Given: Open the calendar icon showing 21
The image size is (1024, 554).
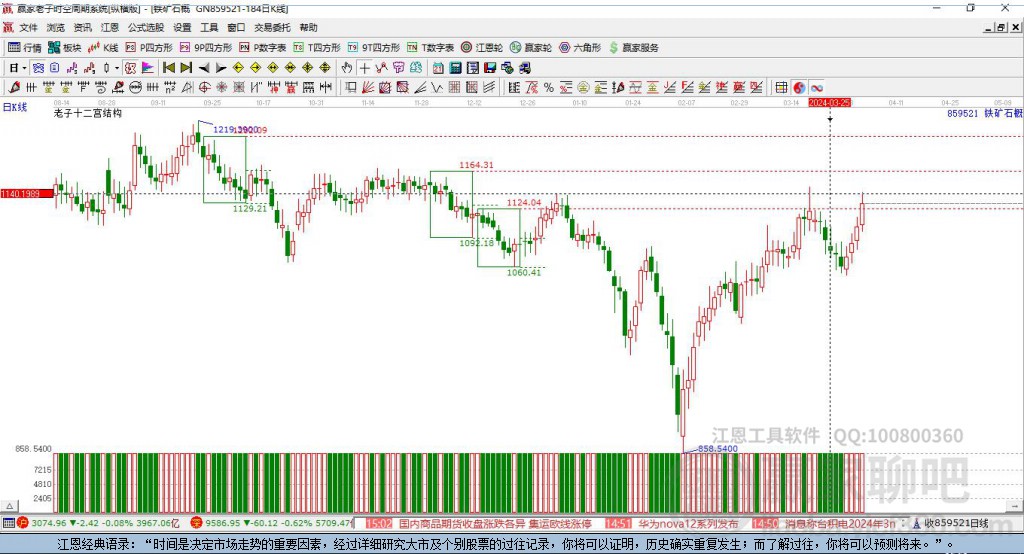Looking at the screenshot, I should pyautogui.click(x=438, y=67).
